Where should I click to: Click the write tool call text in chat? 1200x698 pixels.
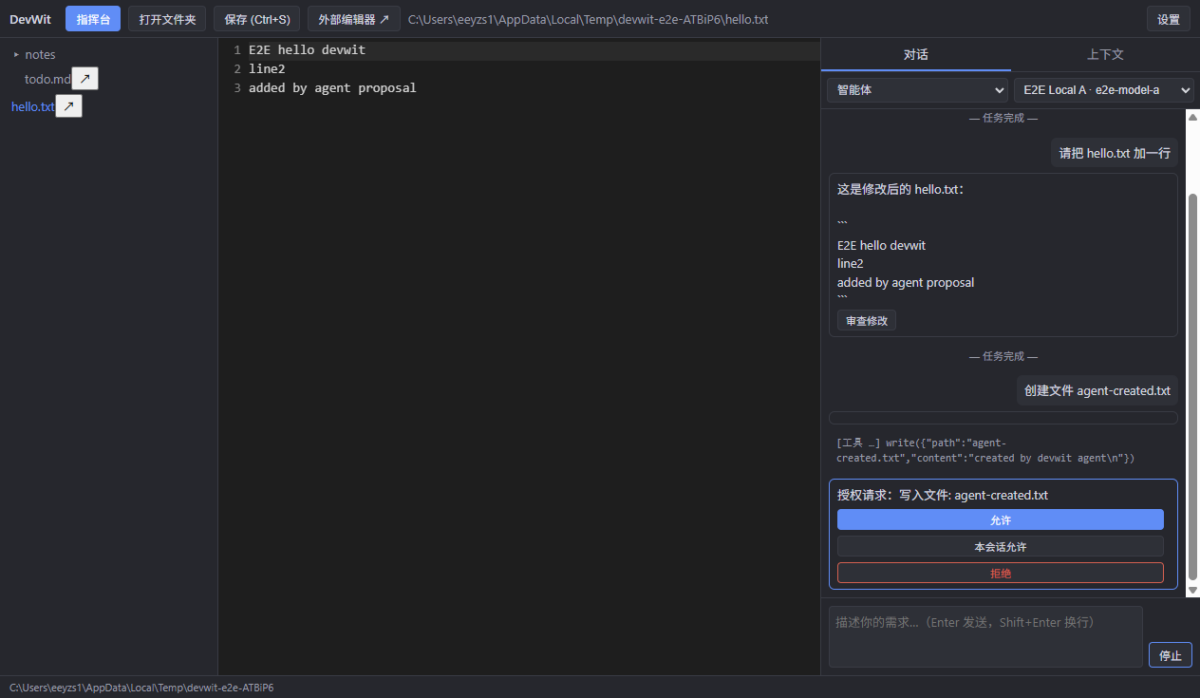pos(985,450)
